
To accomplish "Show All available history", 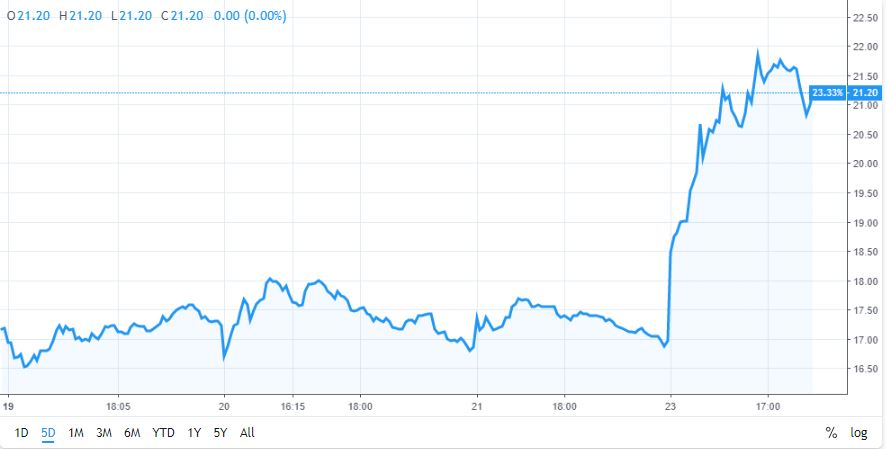I will coord(248,433).
